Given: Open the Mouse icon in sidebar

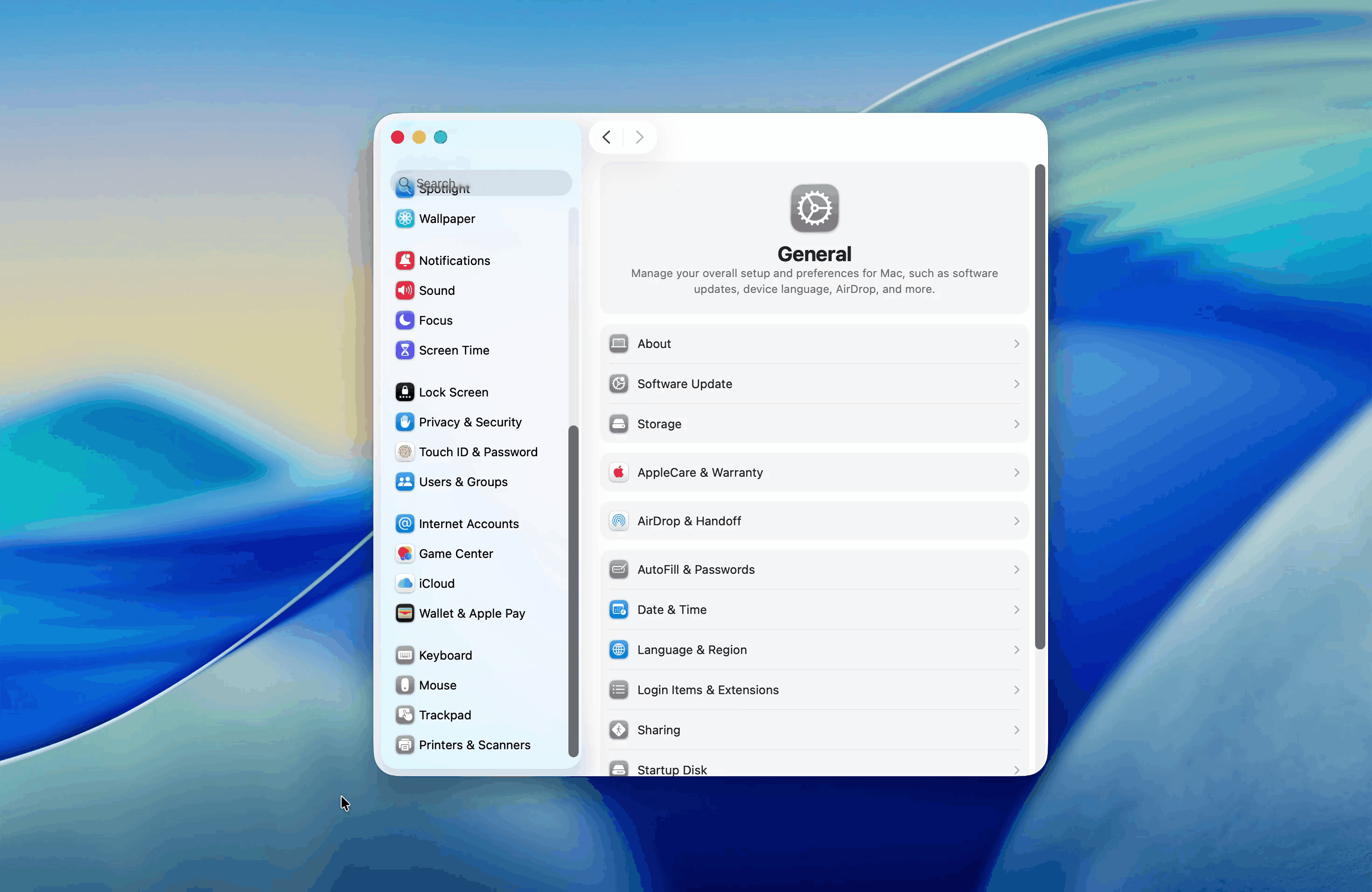Looking at the screenshot, I should tap(405, 686).
